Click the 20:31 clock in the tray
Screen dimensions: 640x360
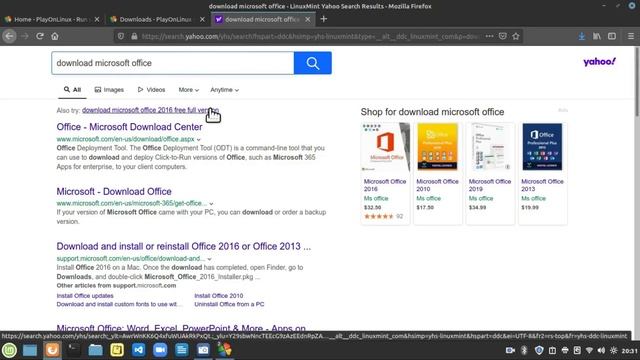pos(629,351)
